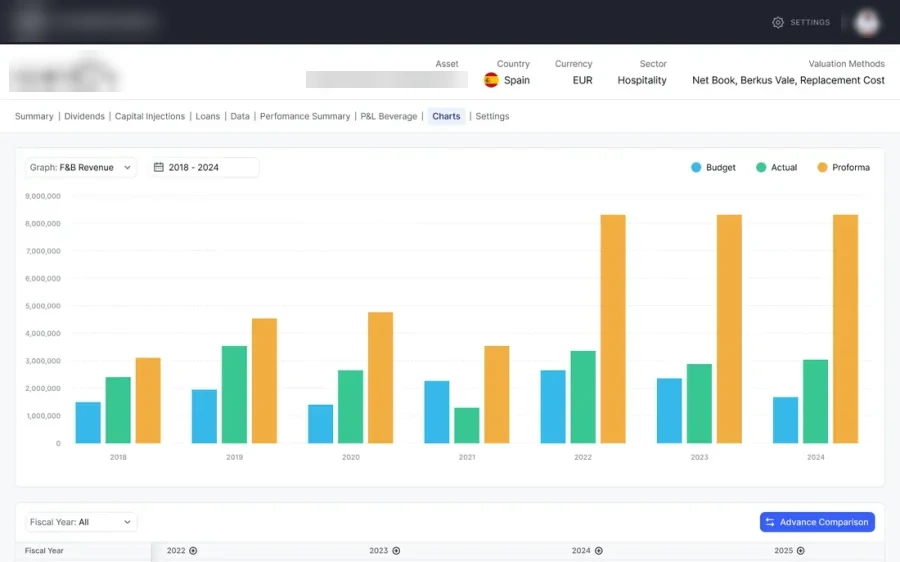Click the 2024 Budget blue bar
The height and width of the screenshot is (562, 900).
click(785, 420)
